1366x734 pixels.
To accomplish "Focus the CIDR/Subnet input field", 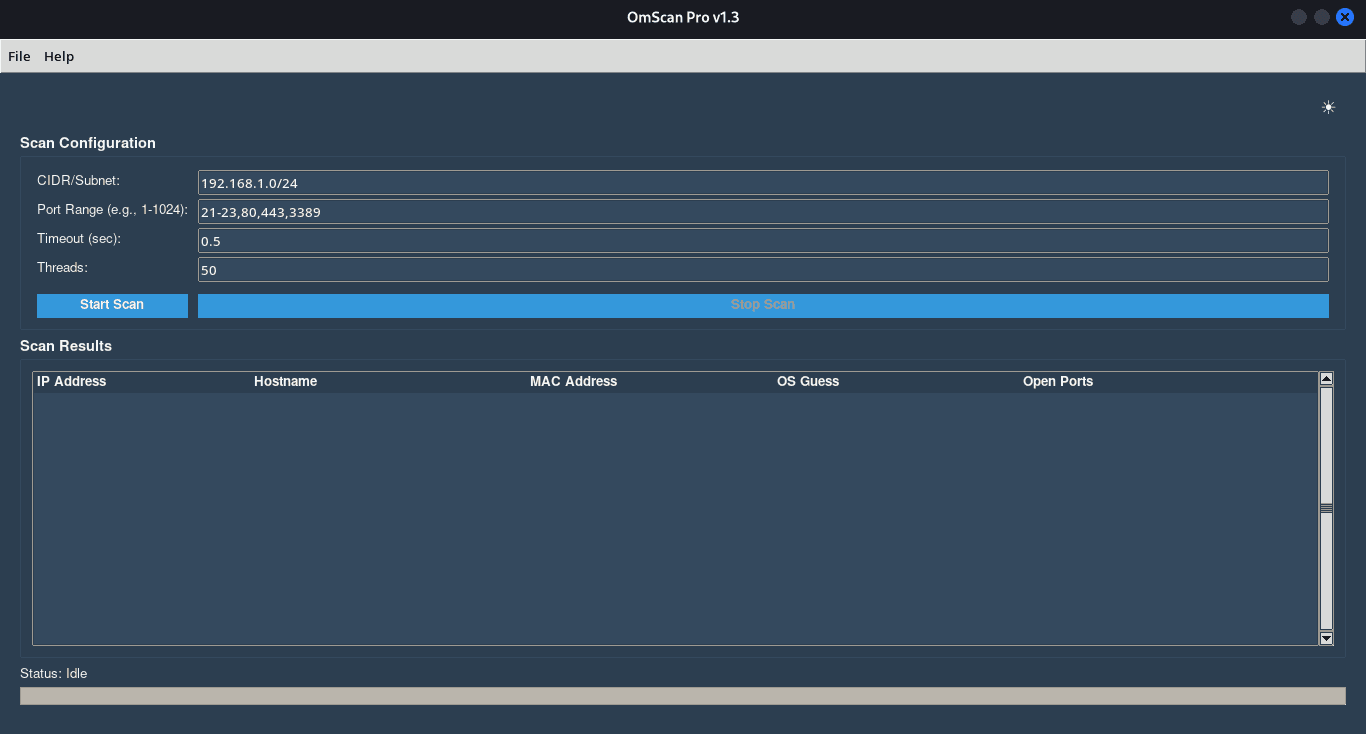I will tap(763, 183).
